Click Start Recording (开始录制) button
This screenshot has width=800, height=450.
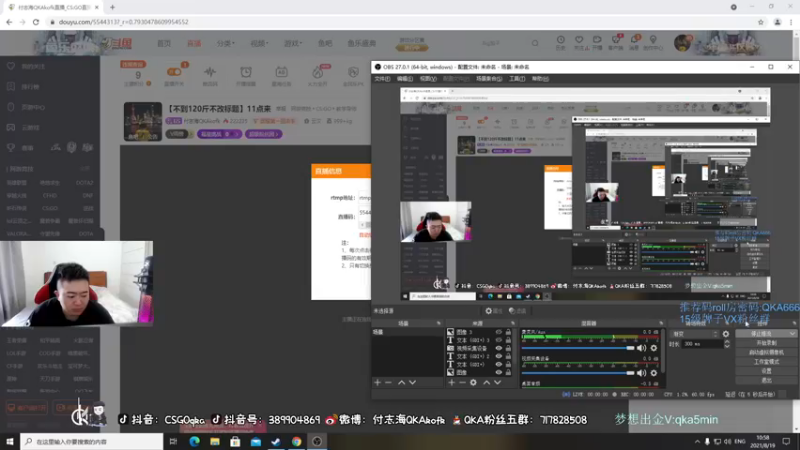point(766,343)
